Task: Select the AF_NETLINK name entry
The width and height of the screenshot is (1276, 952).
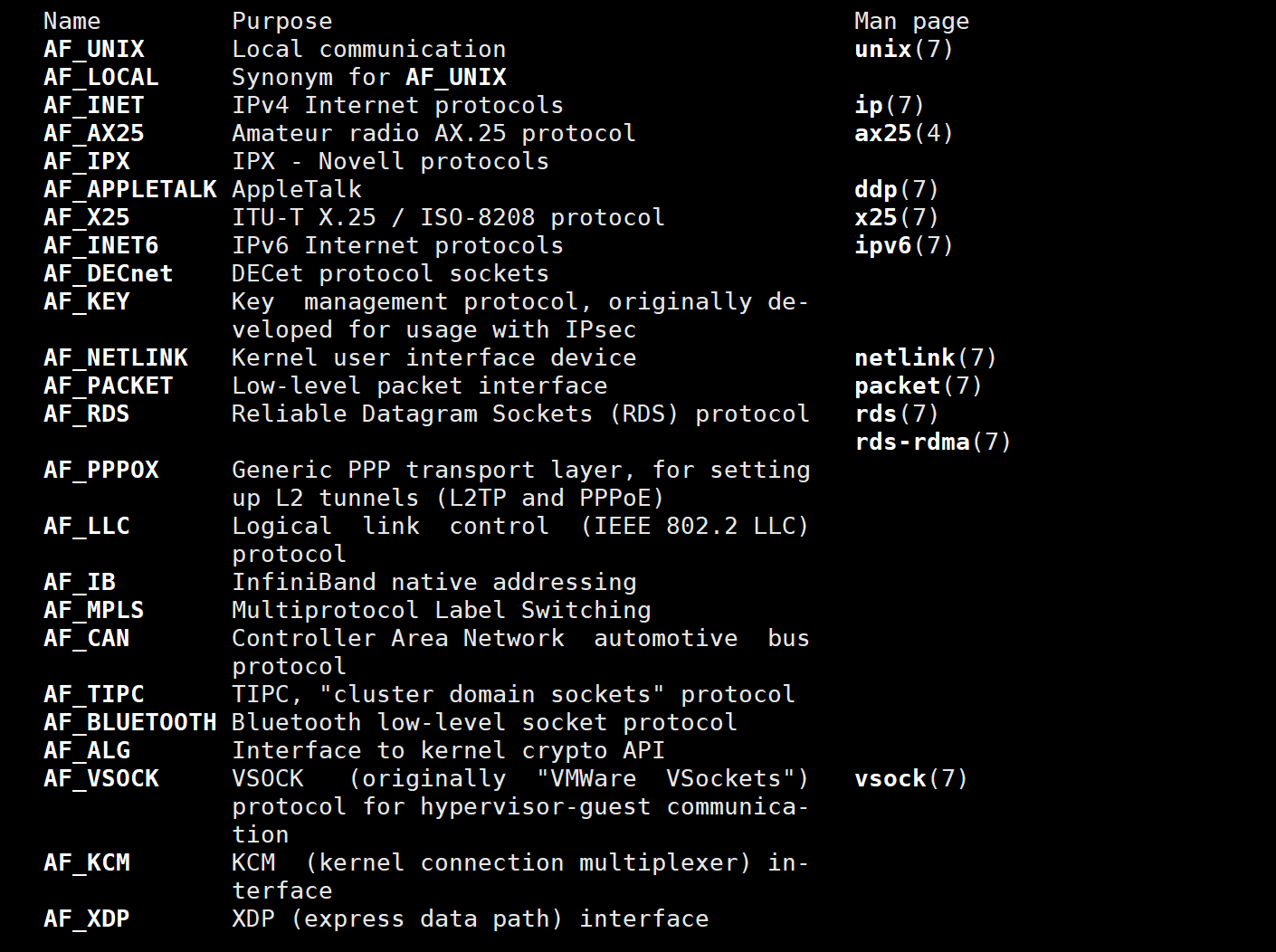Action: tap(116, 357)
